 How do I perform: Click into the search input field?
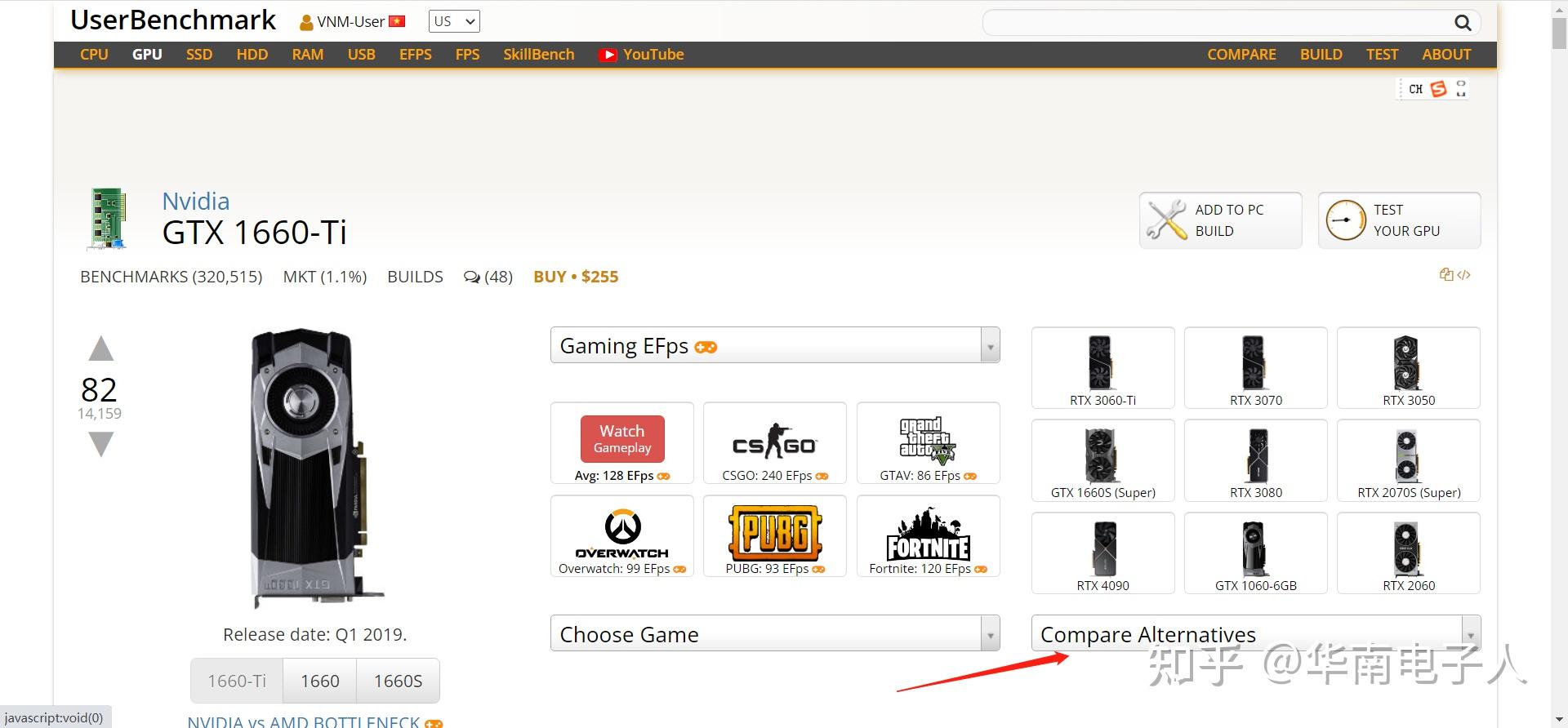pyautogui.click(x=1217, y=23)
